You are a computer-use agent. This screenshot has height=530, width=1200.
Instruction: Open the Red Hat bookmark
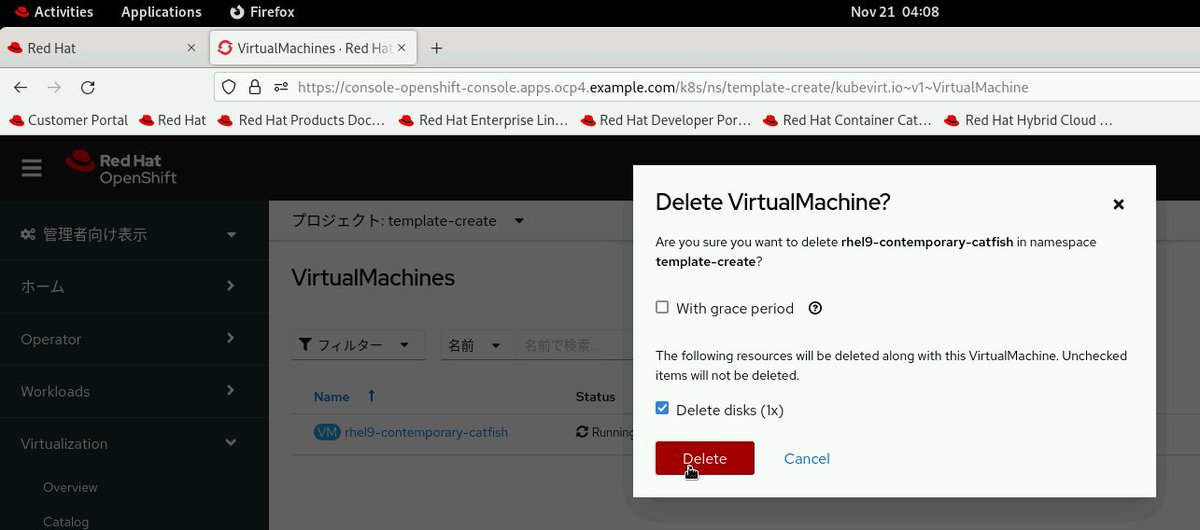click(173, 120)
